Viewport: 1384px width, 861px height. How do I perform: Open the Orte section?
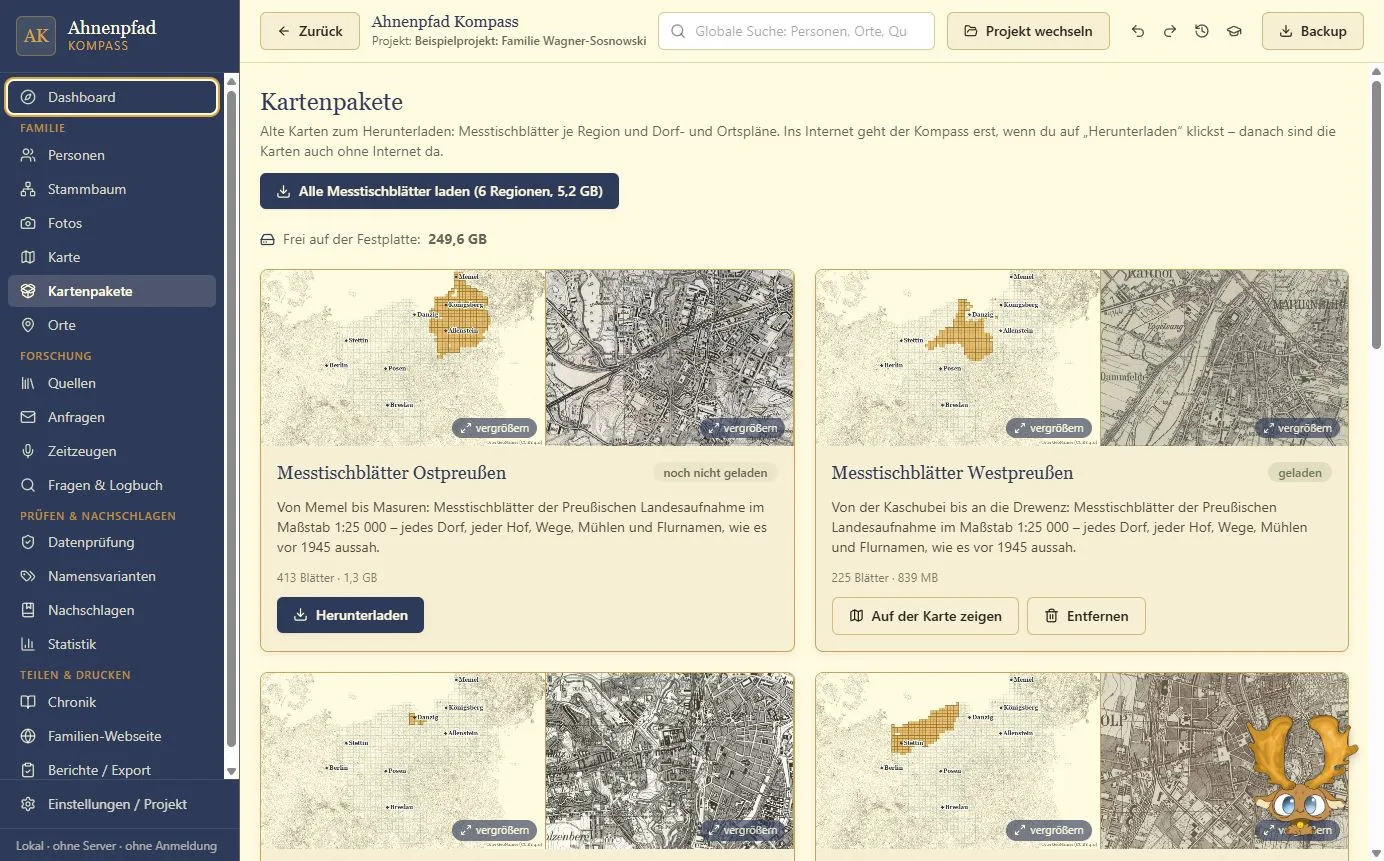tap(112, 325)
